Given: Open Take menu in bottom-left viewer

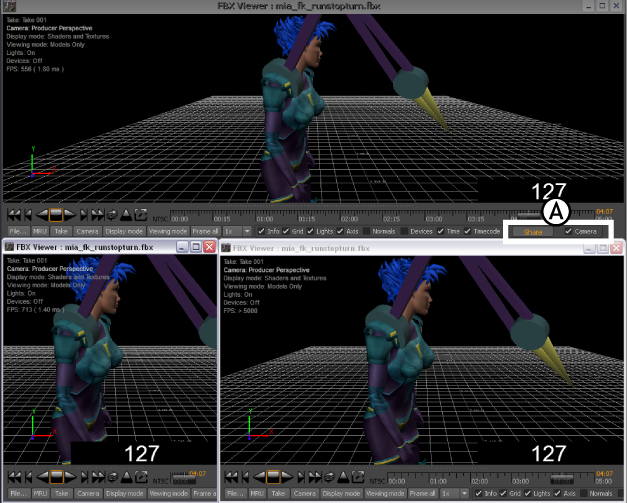Looking at the screenshot, I should [x=62, y=493].
